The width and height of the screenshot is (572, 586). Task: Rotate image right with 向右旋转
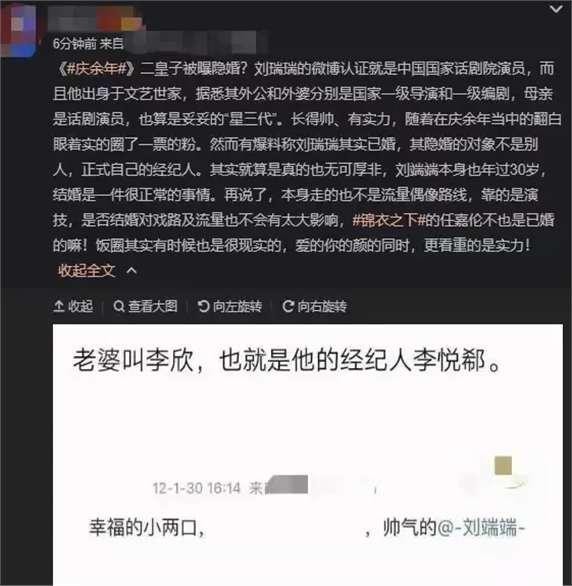tap(315, 306)
